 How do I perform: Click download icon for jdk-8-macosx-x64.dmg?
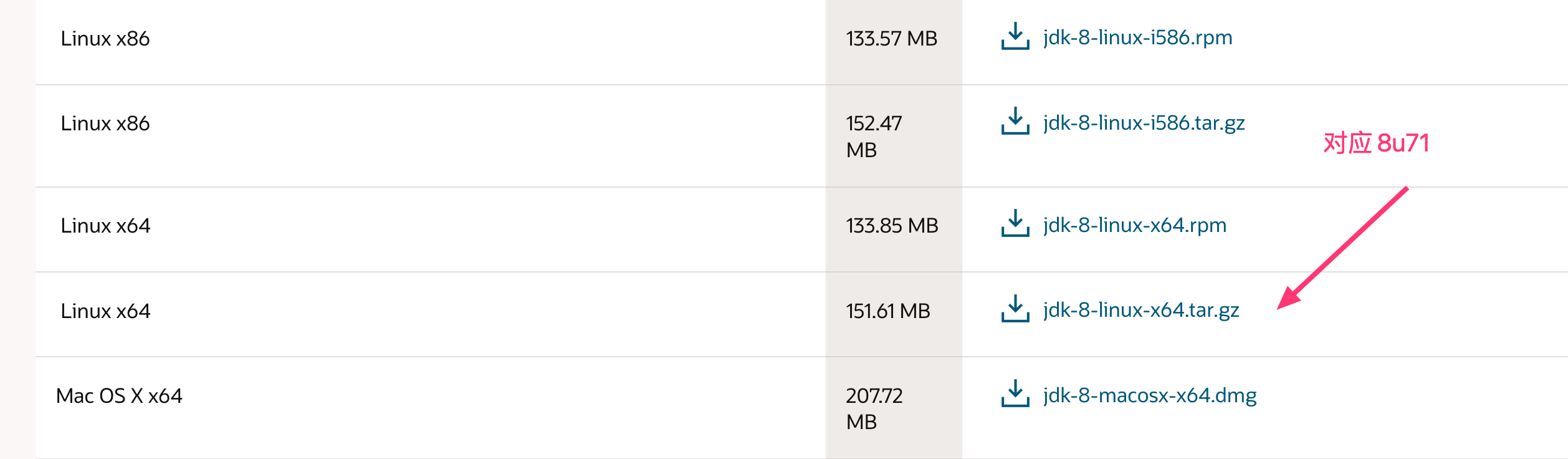[1015, 394]
